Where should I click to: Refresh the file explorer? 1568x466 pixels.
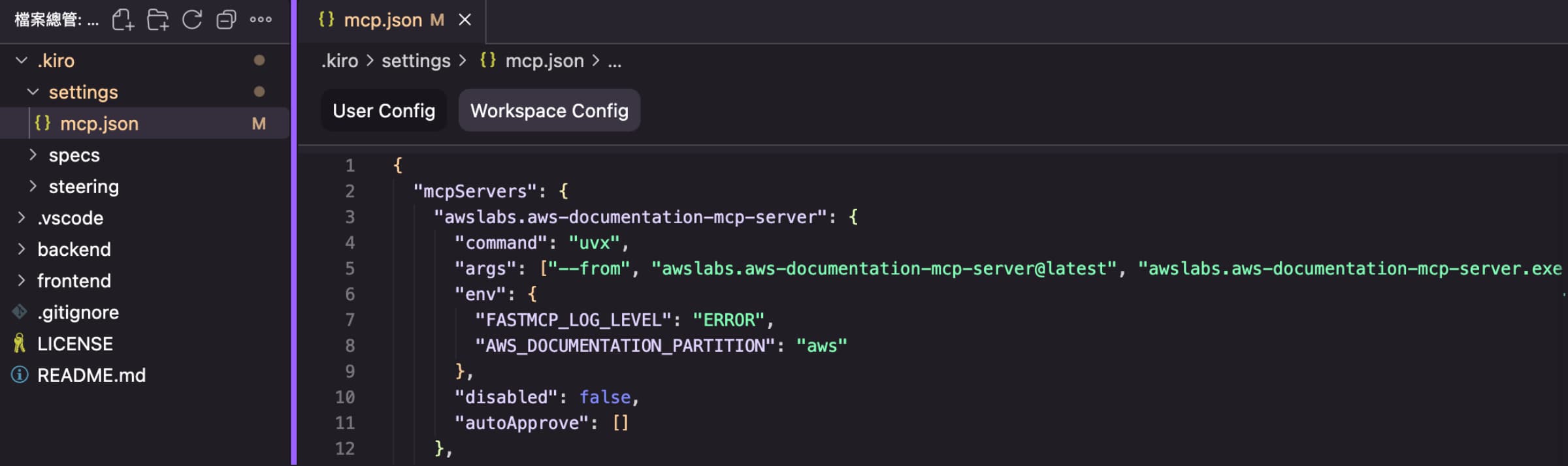[192, 20]
